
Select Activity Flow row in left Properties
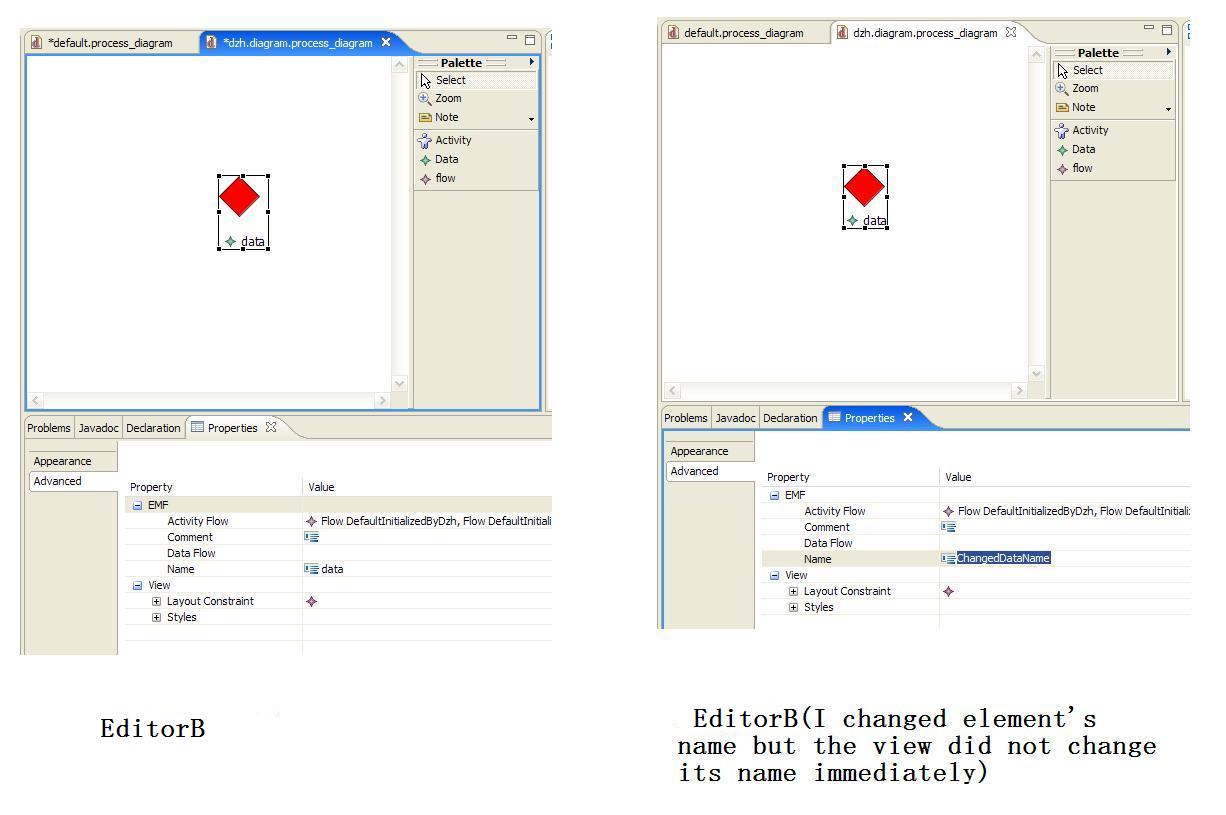pyautogui.click(x=338, y=521)
